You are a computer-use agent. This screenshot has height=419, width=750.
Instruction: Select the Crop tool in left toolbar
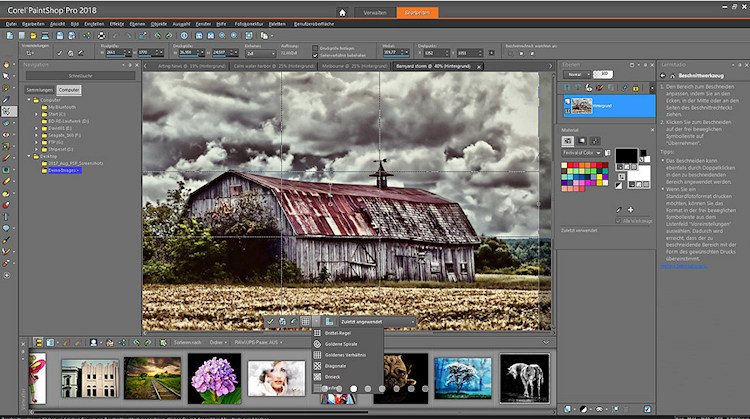pyautogui.click(x=8, y=110)
